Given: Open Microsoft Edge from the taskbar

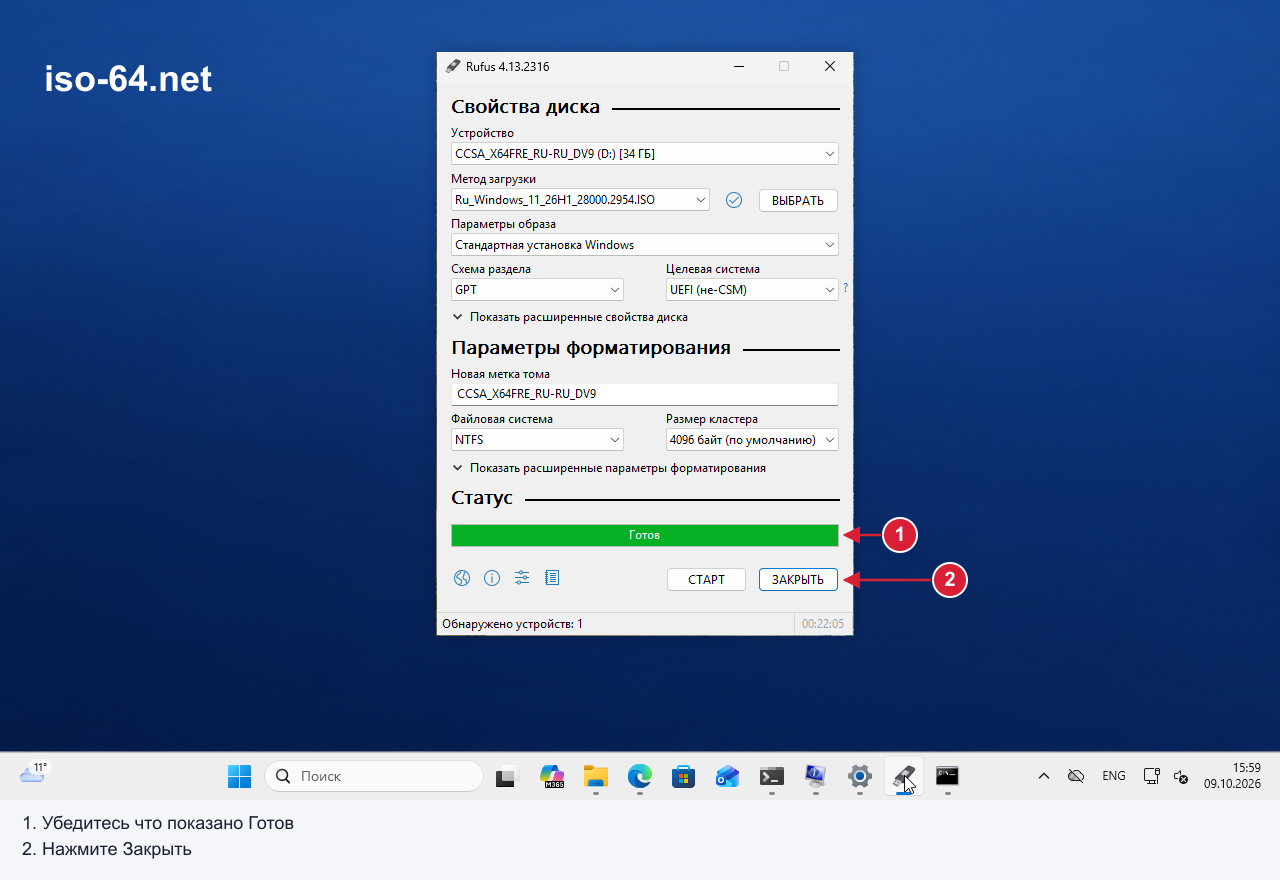Looking at the screenshot, I should 640,775.
